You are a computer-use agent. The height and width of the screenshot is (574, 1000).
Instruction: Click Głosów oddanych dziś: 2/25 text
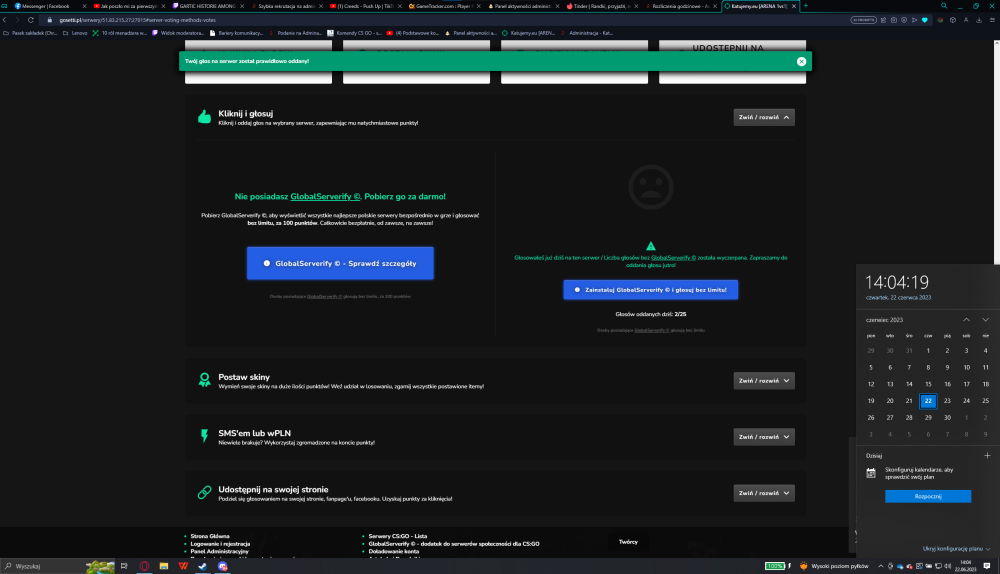tap(651, 314)
